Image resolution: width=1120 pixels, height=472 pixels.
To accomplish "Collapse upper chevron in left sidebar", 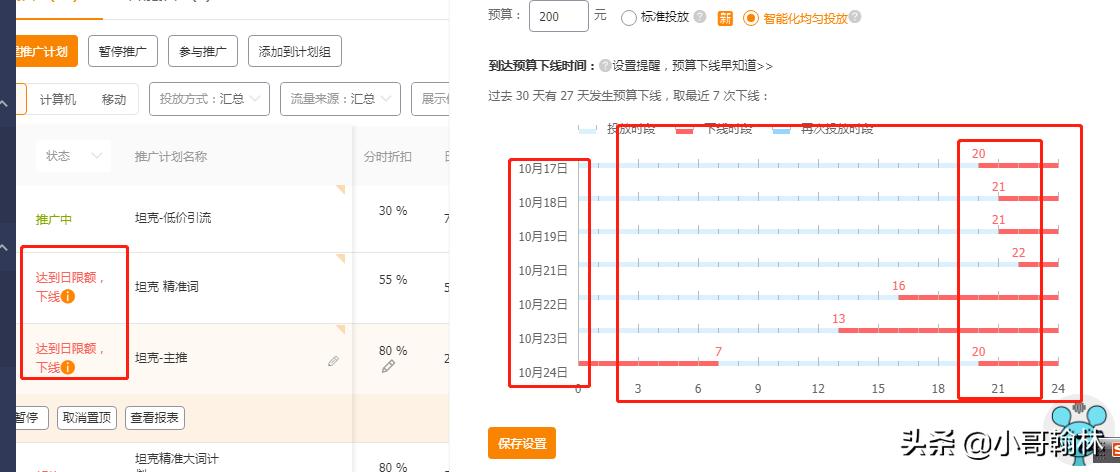I will coord(4,104).
